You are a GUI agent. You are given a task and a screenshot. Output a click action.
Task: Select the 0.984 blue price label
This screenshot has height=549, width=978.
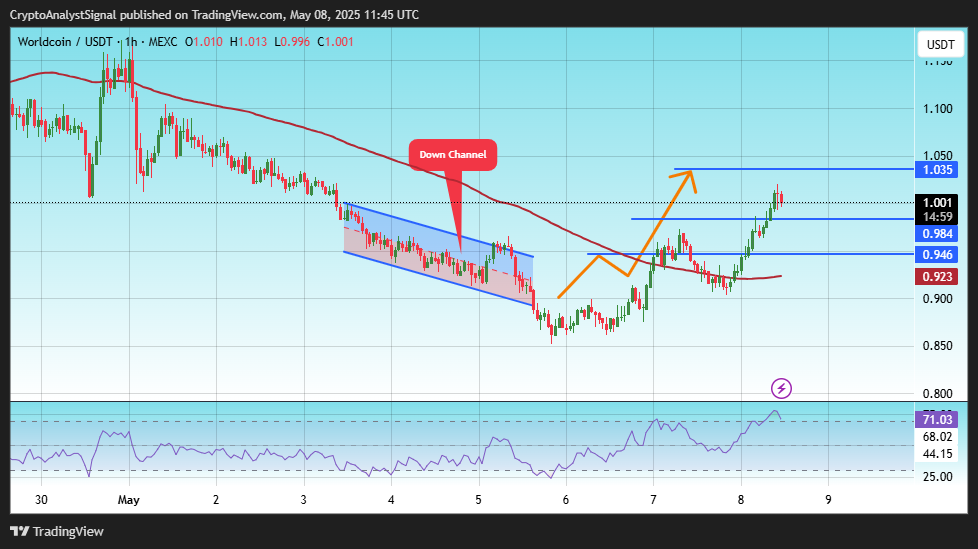point(936,234)
